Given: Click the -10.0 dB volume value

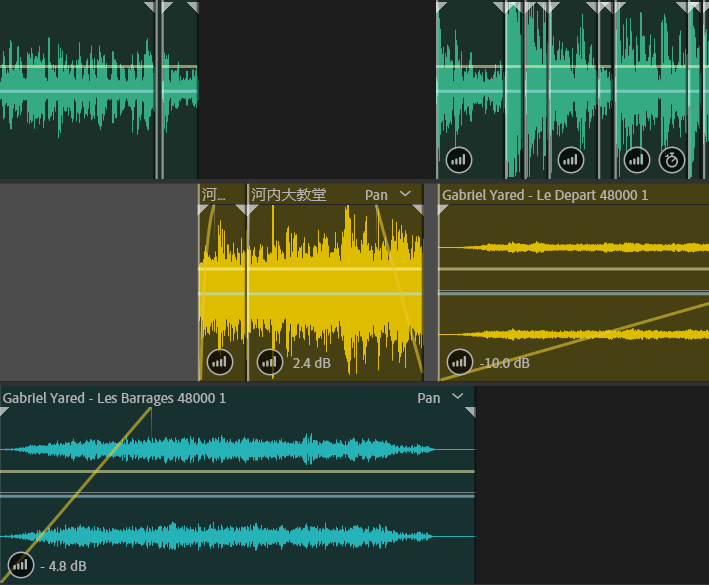Looking at the screenshot, I should click(x=504, y=362).
